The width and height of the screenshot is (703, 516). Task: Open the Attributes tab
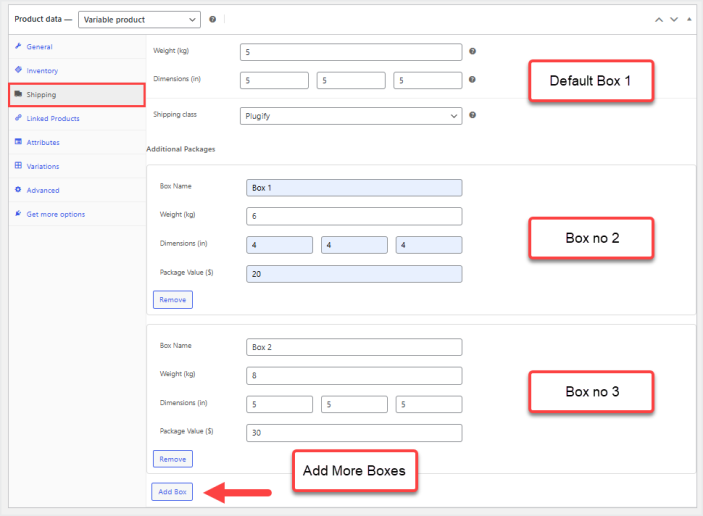click(77, 142)
